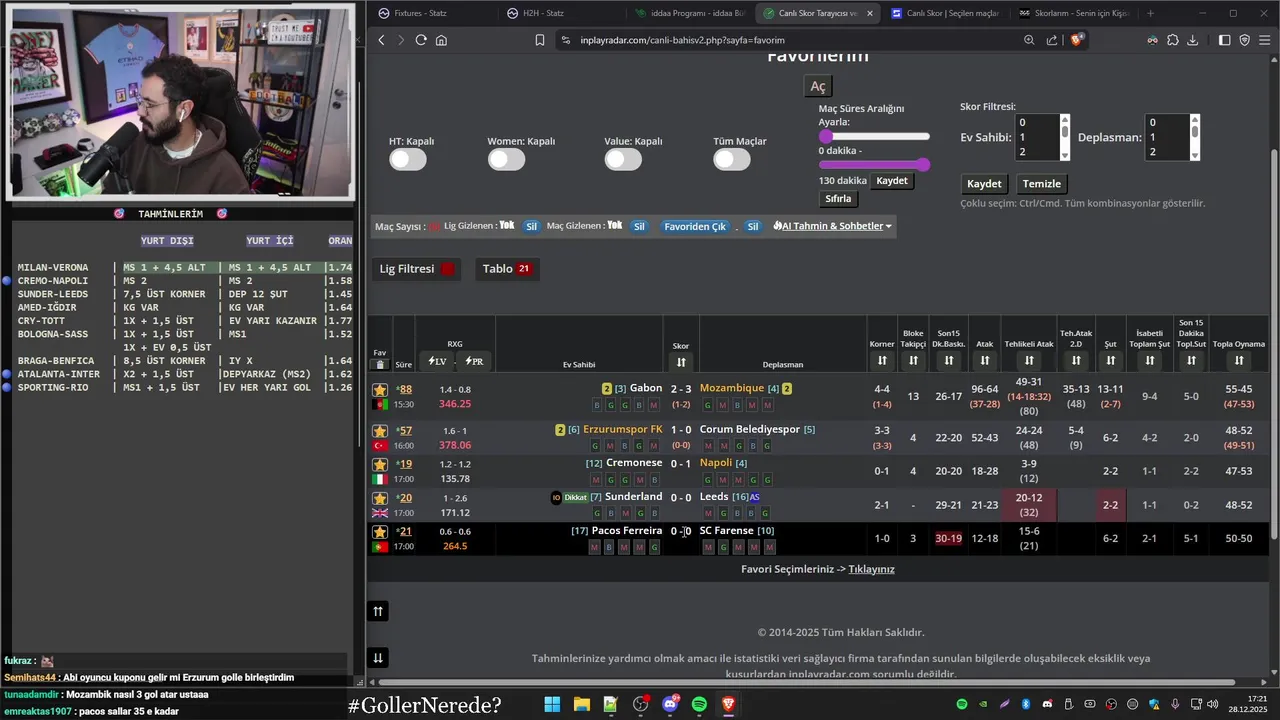
Task: Open AI Tahmin & Sohbetler dropdown
Action: pyautogui.click(x=832, y=226)
